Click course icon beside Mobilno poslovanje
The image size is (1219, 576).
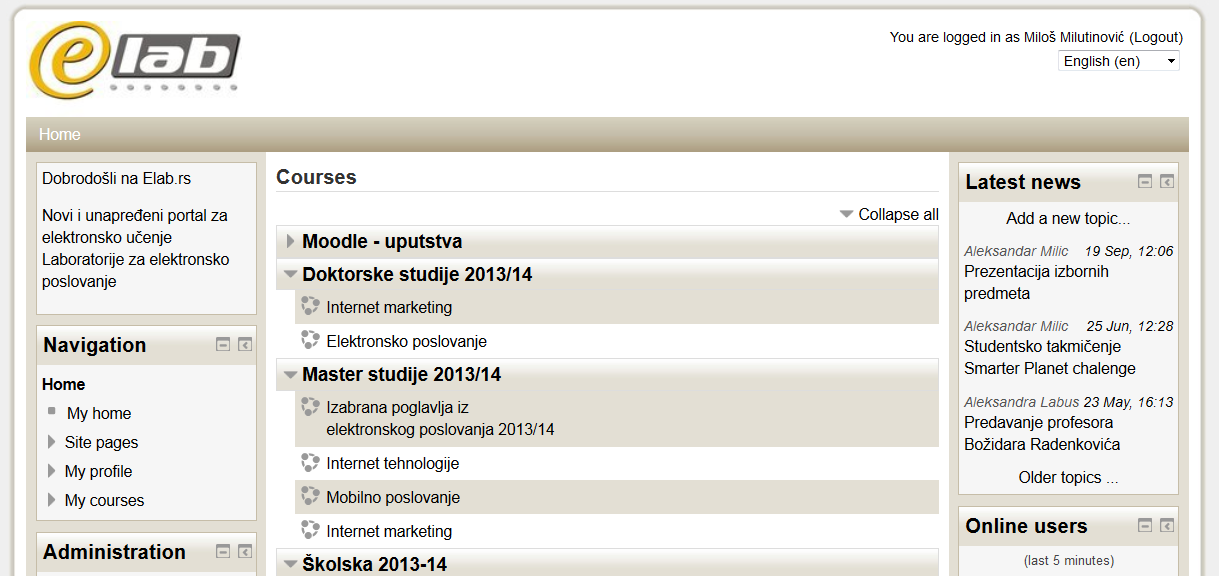click(310, 497)
